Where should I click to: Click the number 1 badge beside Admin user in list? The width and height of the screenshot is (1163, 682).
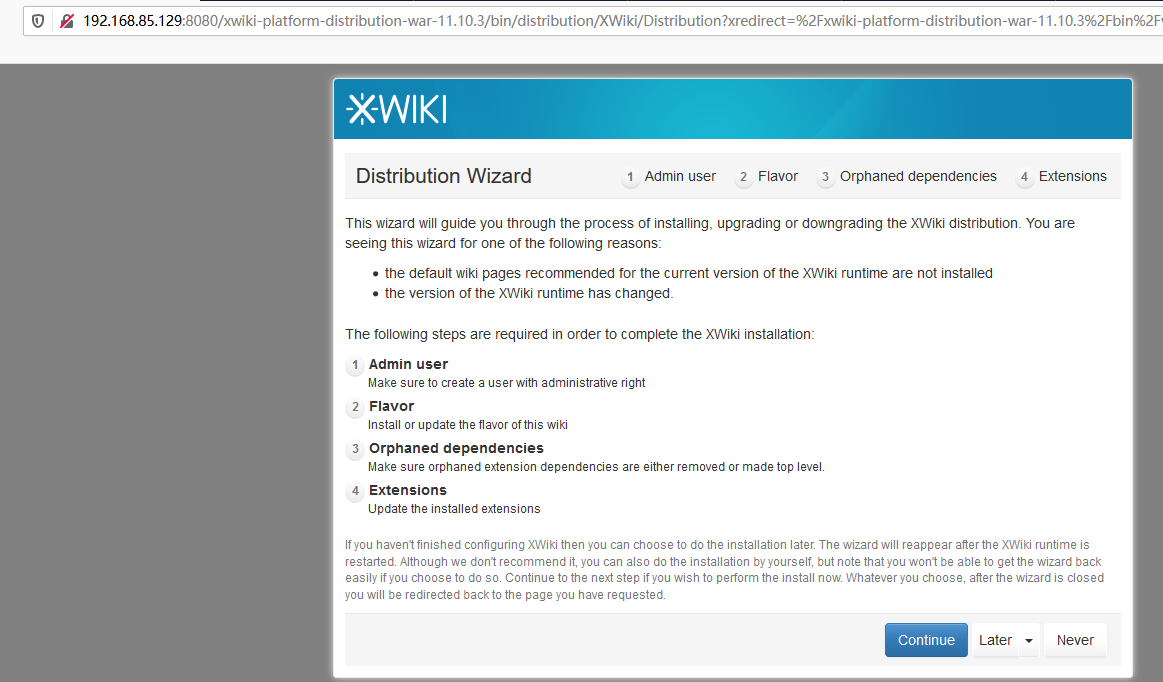(355, 365)
